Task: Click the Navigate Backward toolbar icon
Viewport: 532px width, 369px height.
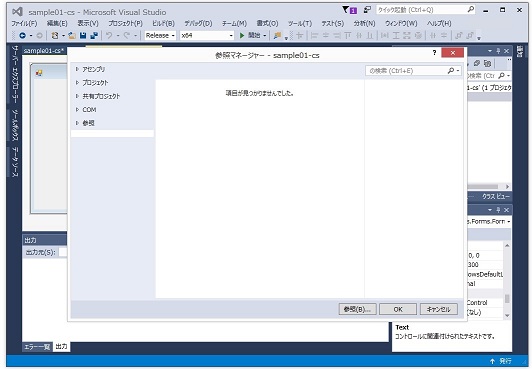Action: point(22,35)
